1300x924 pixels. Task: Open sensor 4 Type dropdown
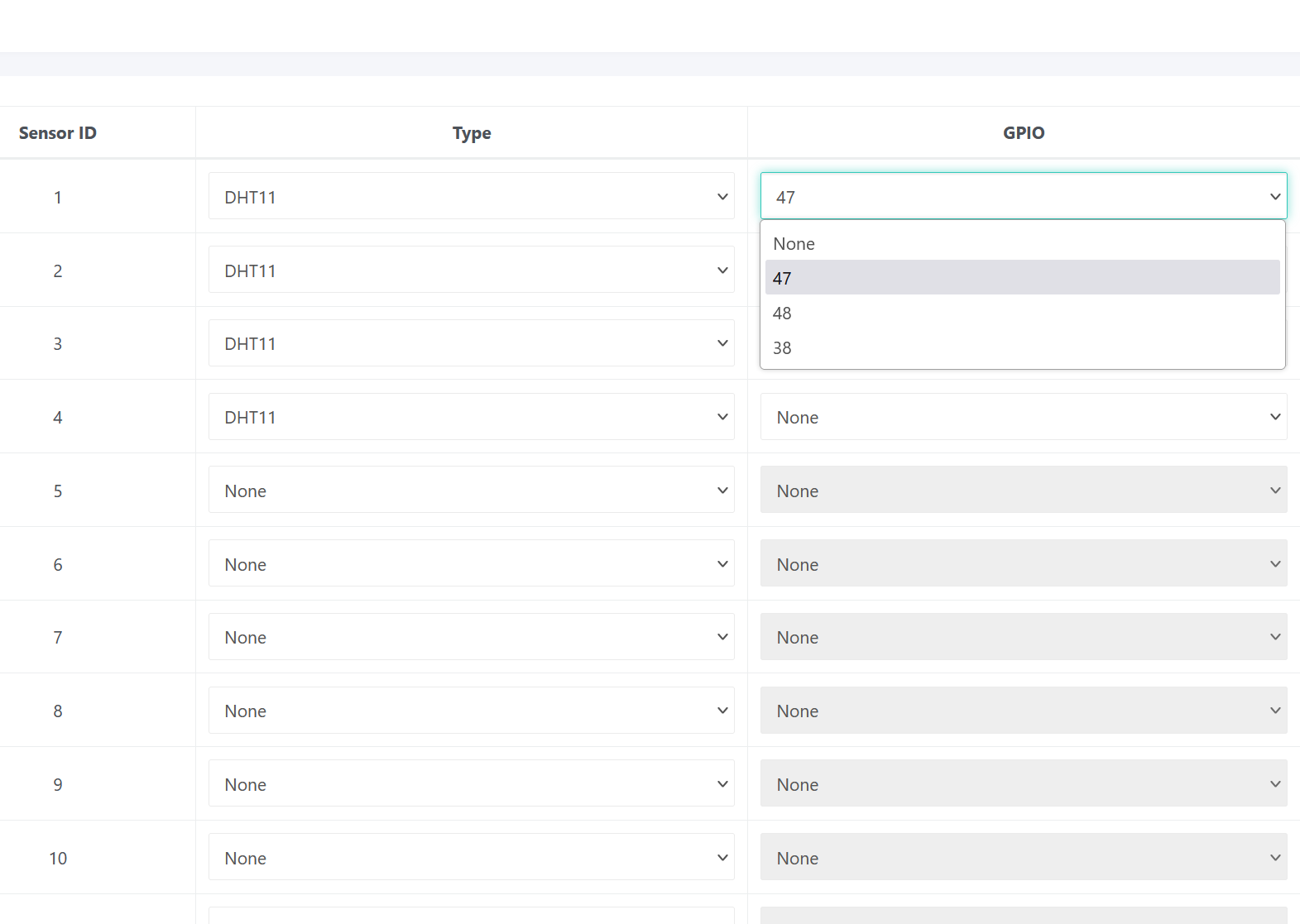coord(471,417)
